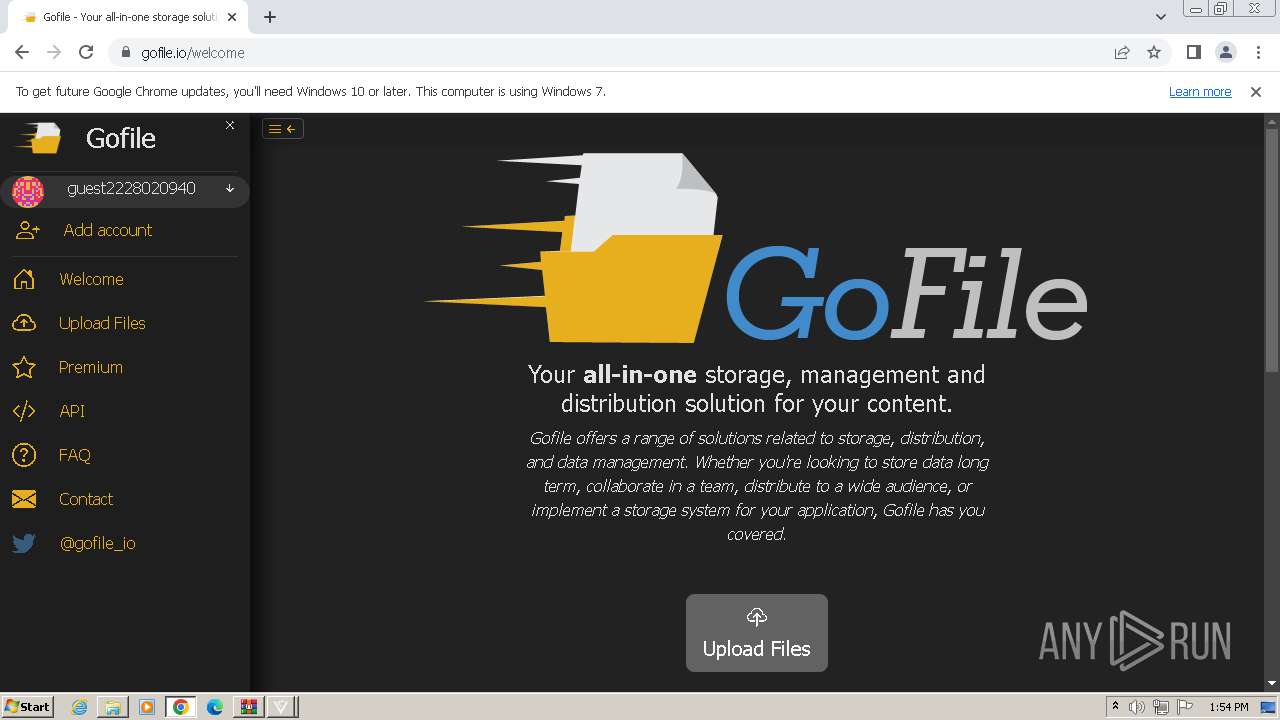Launch Internet Explorer from taskbar
Screen dimensions: 1280x720
click(80, 707)
